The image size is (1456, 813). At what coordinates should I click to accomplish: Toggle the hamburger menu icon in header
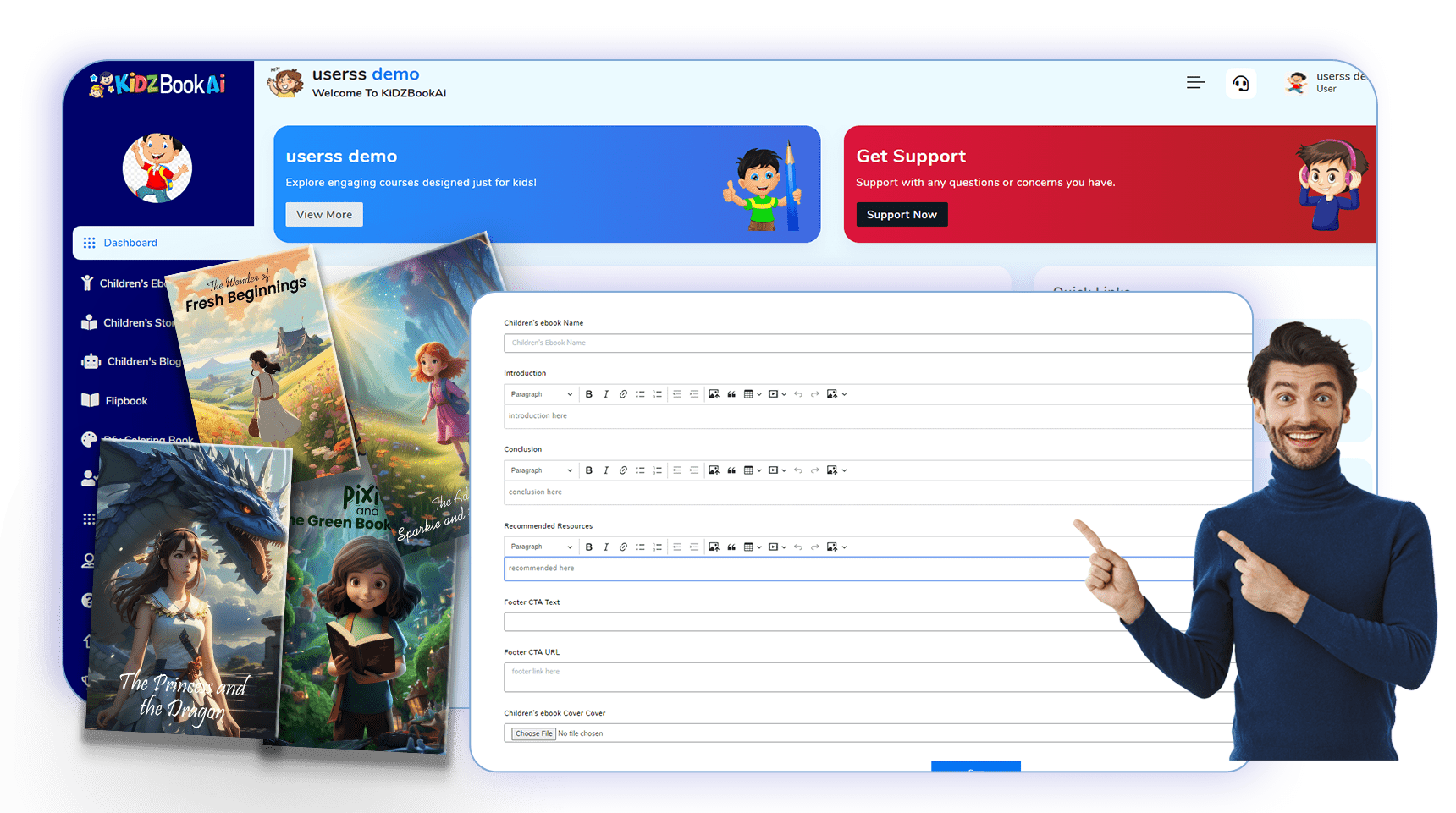[x=1195, y=83]
